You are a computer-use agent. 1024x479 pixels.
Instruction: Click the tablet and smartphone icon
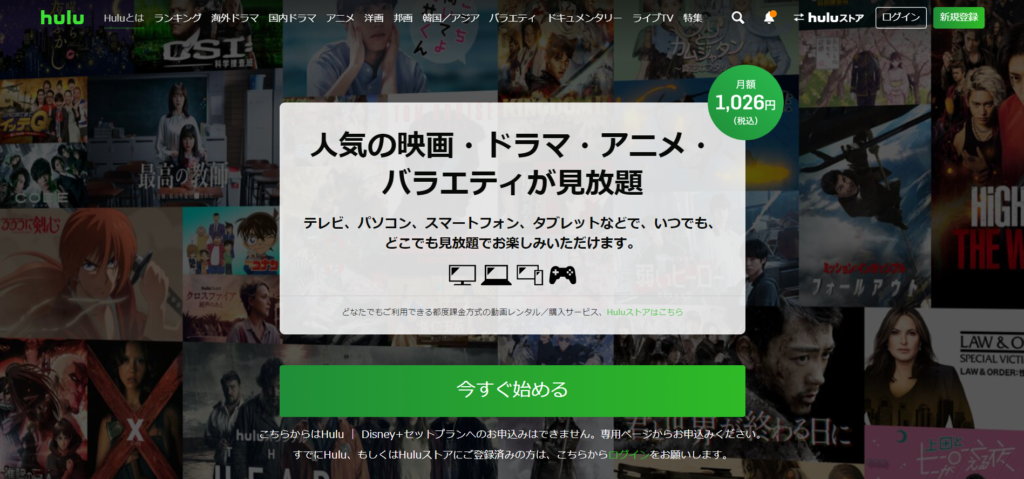click(530, 275)
